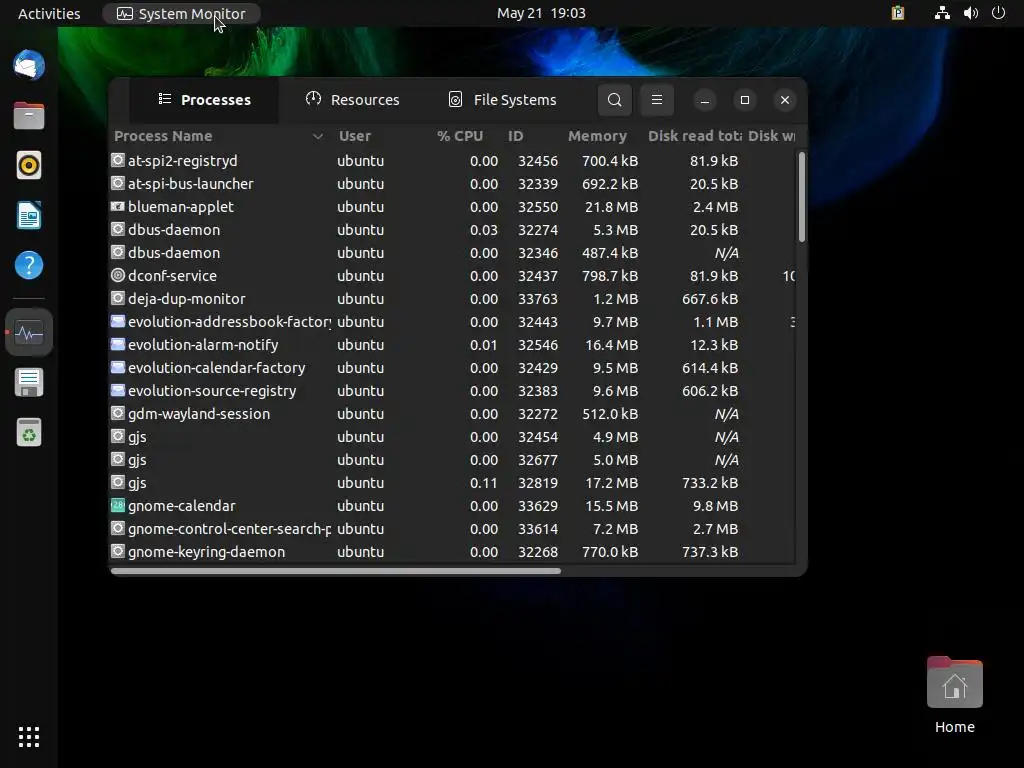The image size is (1024, 768).
Task: Open the Trash in the dock
Action: coord(29,432)
